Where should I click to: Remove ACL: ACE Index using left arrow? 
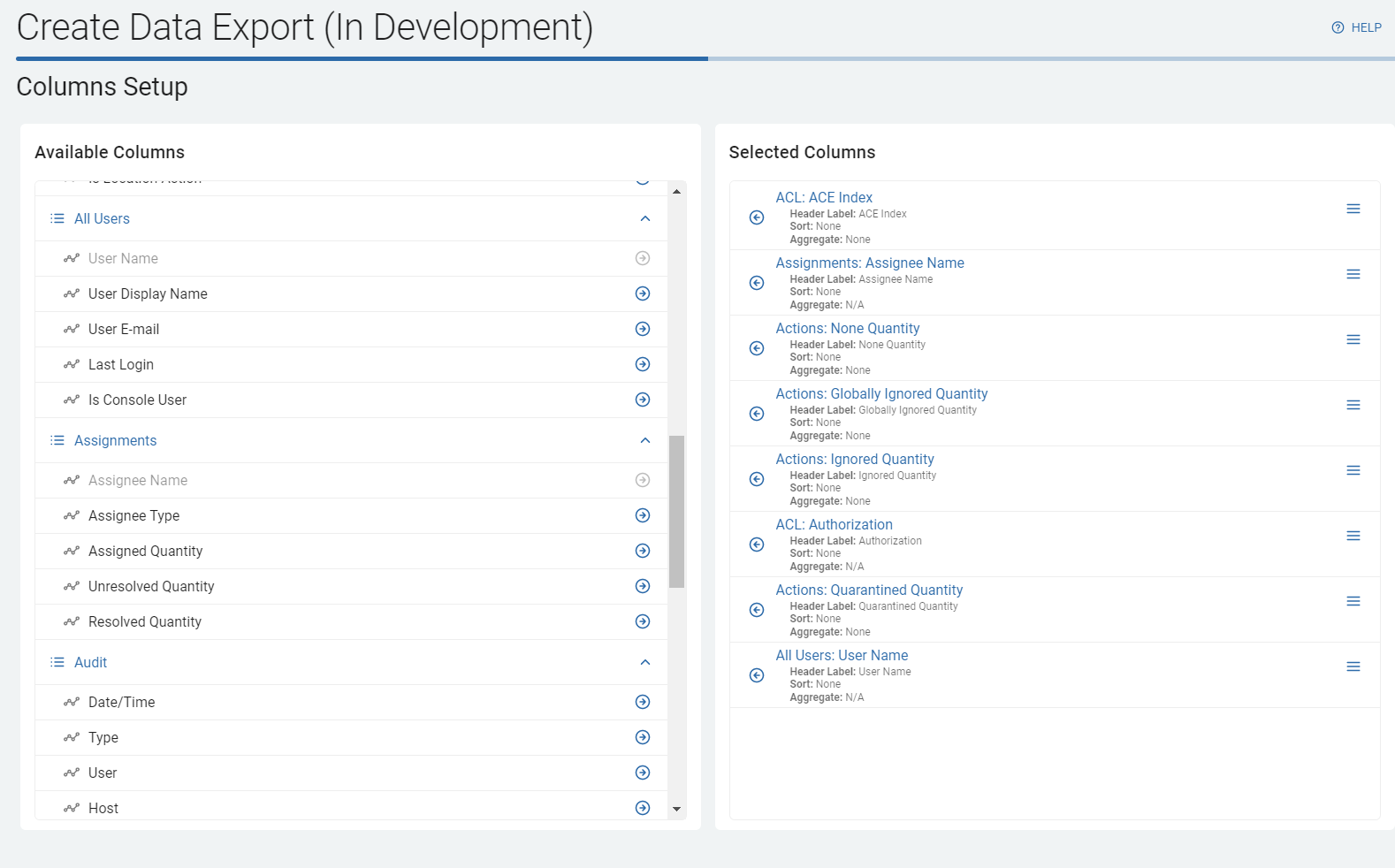point(757,217)
